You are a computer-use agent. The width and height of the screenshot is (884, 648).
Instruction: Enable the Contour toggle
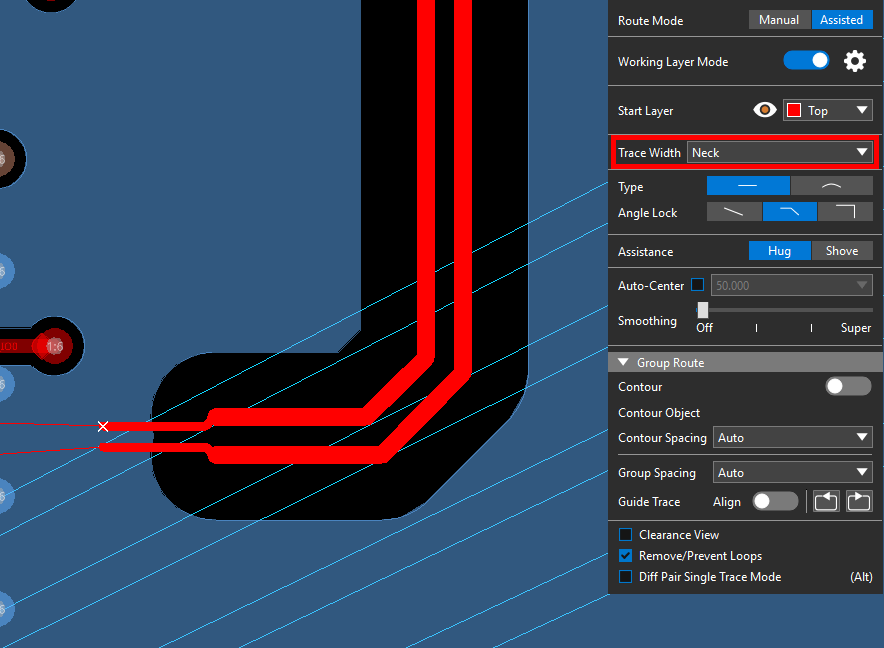tap(847, 386)
